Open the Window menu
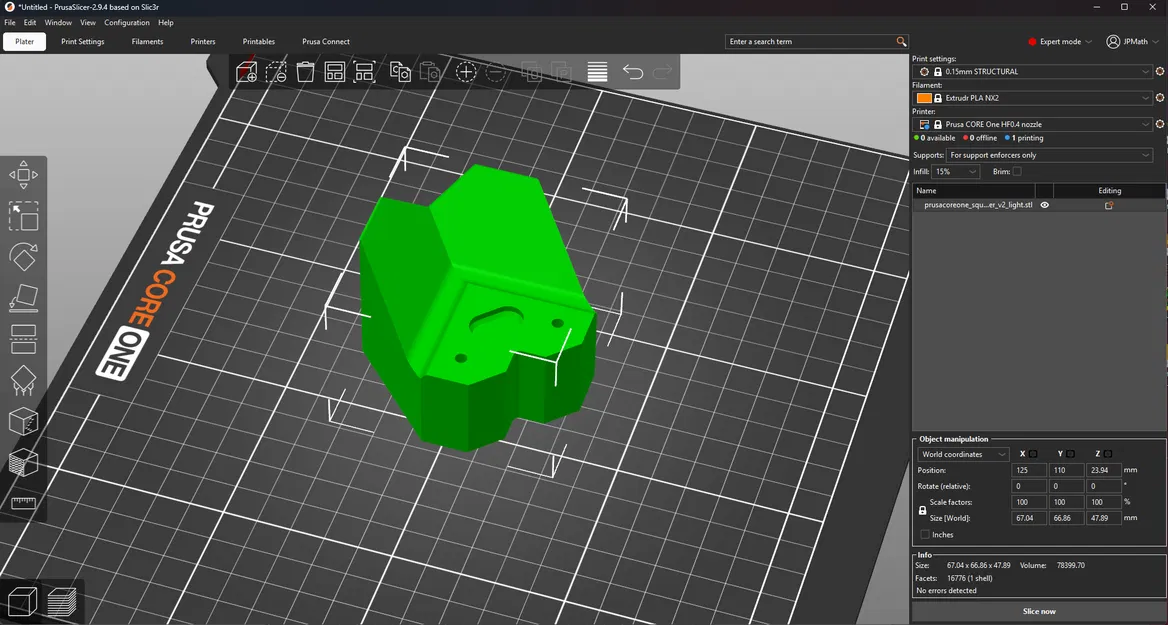This screenshot has height=625, width=1168. click(58, 22)
